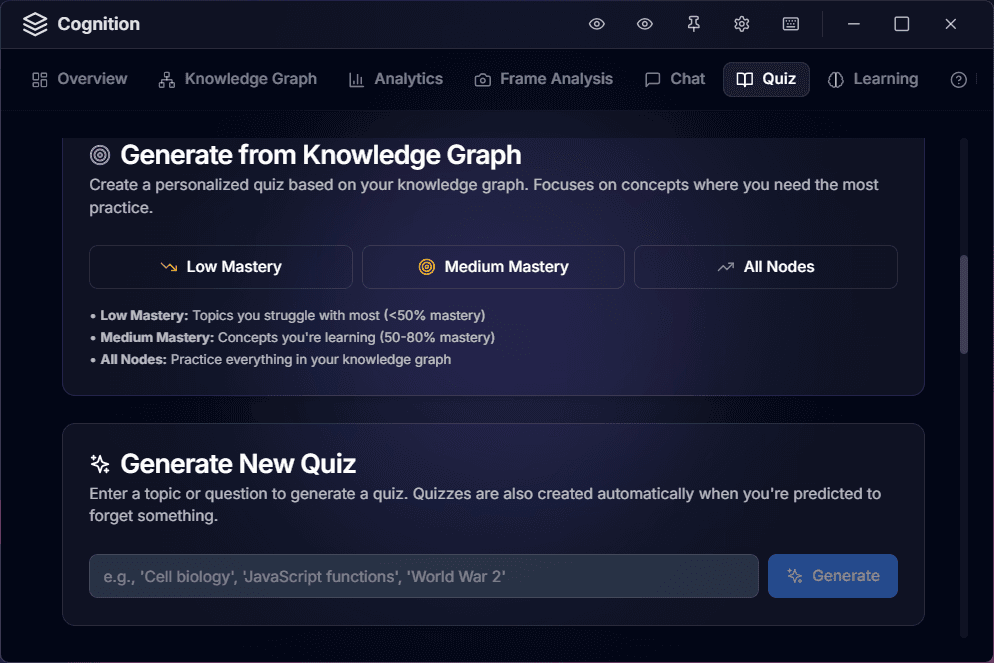
Task: Go to the Analytics tab
Action: (x=395, y=79)
